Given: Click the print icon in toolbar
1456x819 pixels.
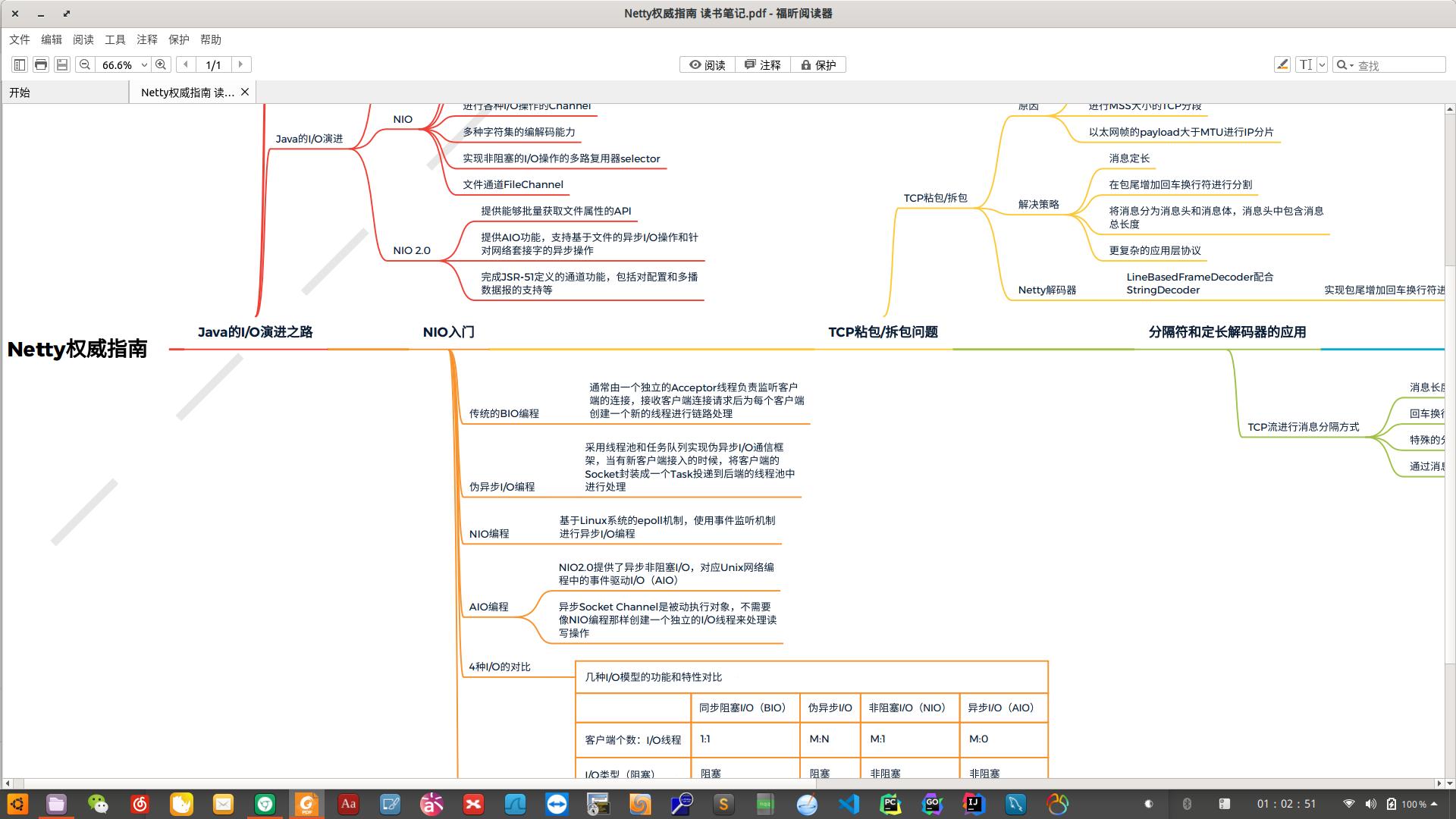Looking at the screenshot, I should tap(41, 65).
